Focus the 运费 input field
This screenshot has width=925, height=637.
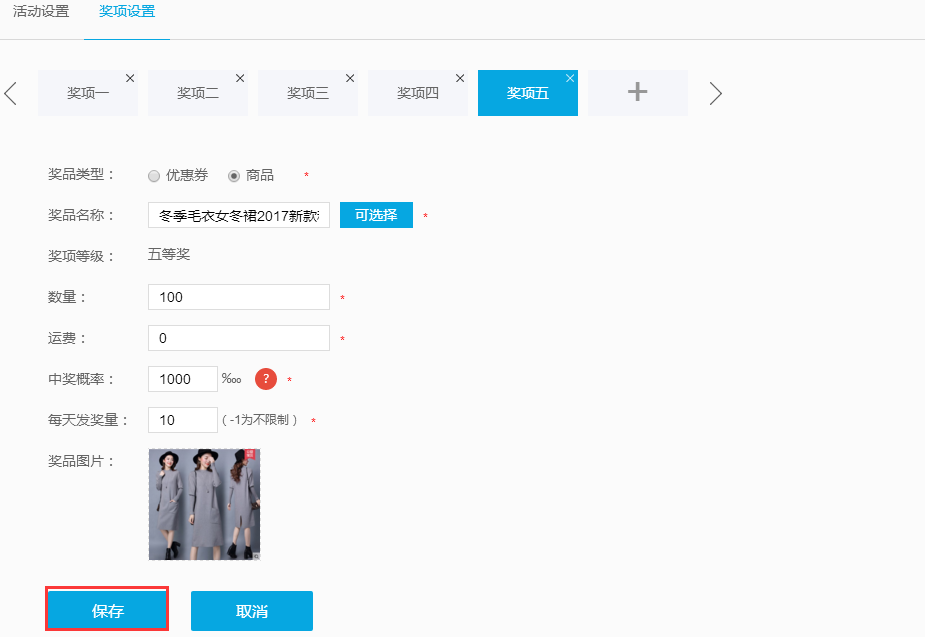point(239,338)
